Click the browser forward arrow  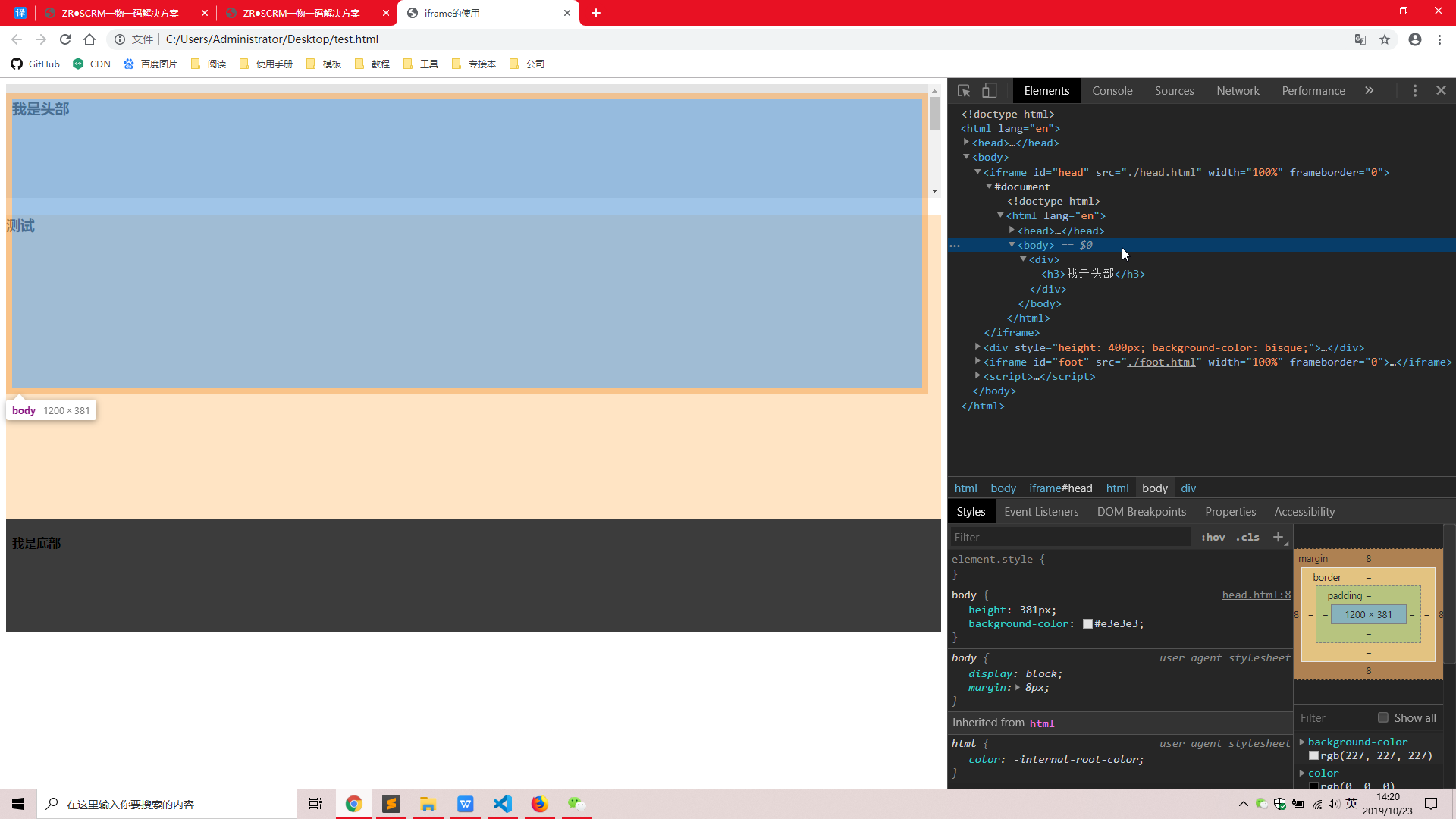click(x=41, y=39)
